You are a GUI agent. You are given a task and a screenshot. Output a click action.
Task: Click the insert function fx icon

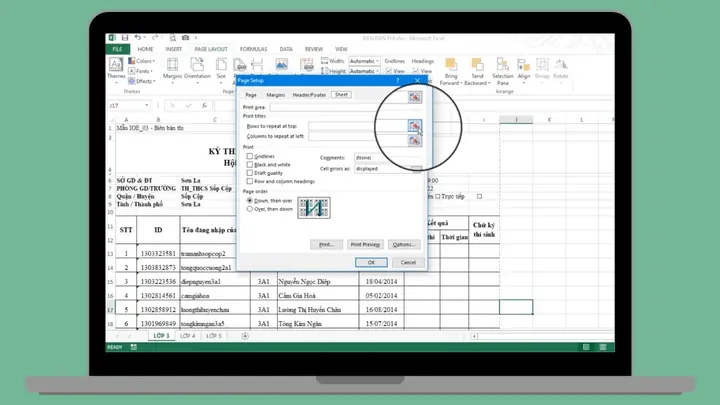(x=204, y=106)
